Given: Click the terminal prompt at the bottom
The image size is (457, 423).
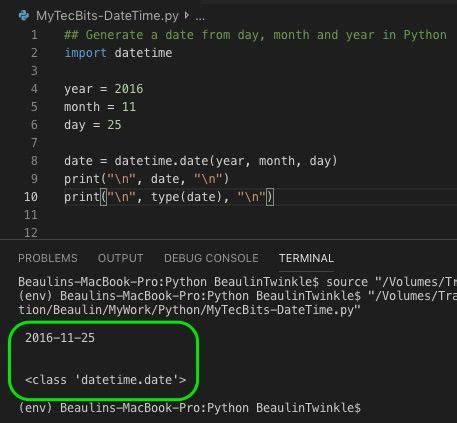Looking at the screenshot, I should (190, 408).
